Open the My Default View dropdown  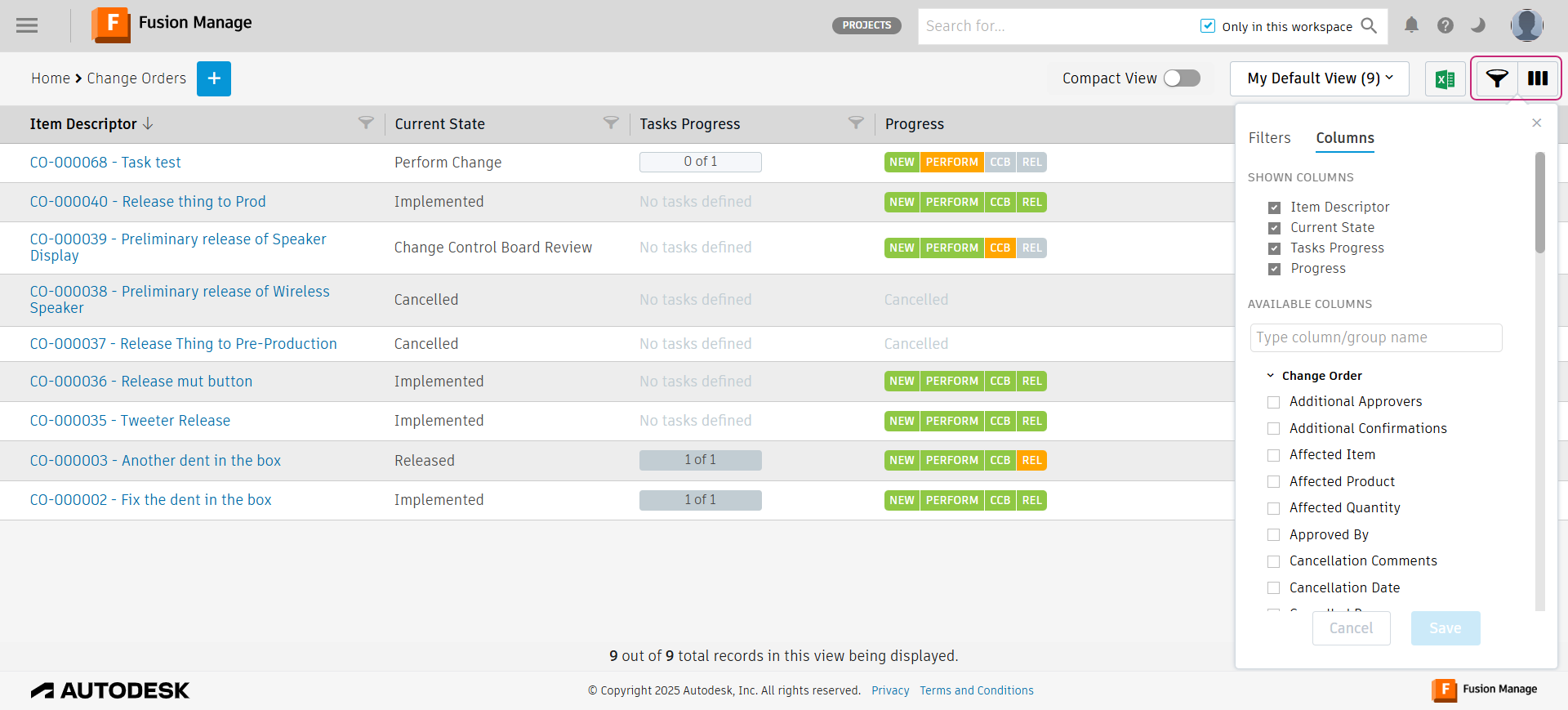[1320, 78]
